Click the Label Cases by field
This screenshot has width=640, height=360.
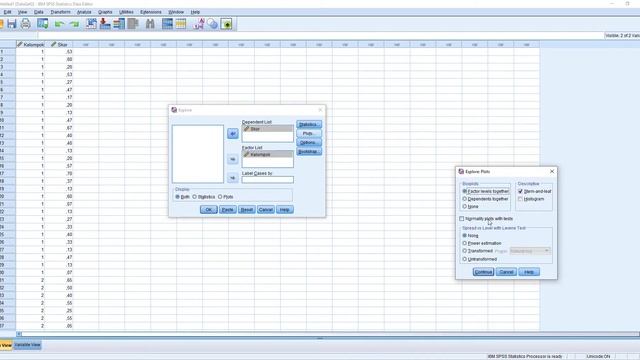click(x=268, y=180)
